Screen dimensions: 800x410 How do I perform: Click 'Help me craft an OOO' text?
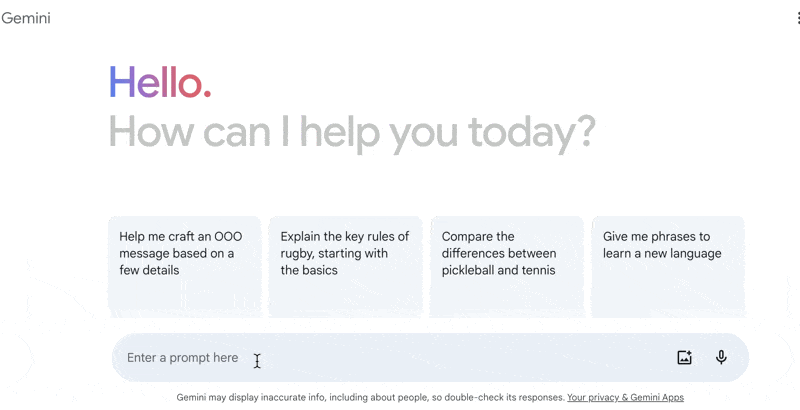click(181, 237)
